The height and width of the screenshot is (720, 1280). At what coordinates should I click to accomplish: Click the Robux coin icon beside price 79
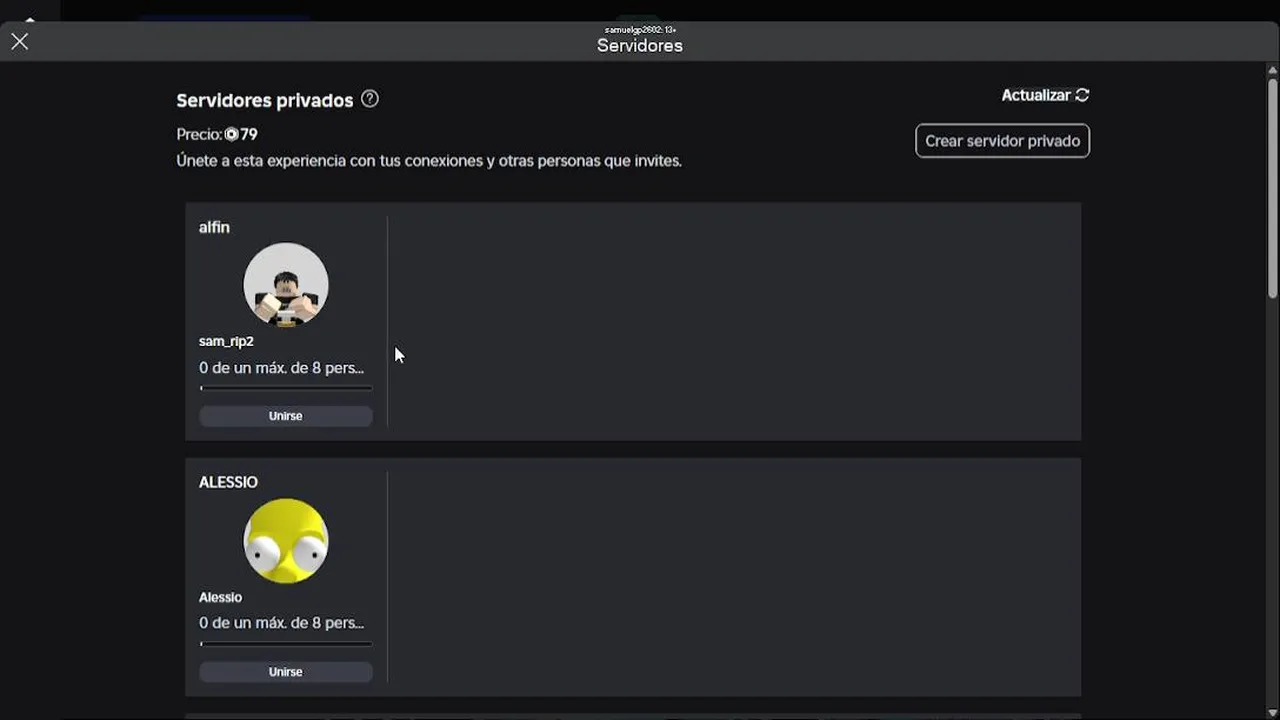click(231, 134)
